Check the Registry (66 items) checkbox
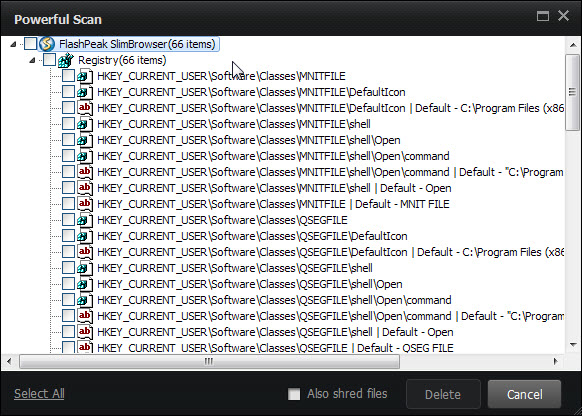 pos(49,59)
